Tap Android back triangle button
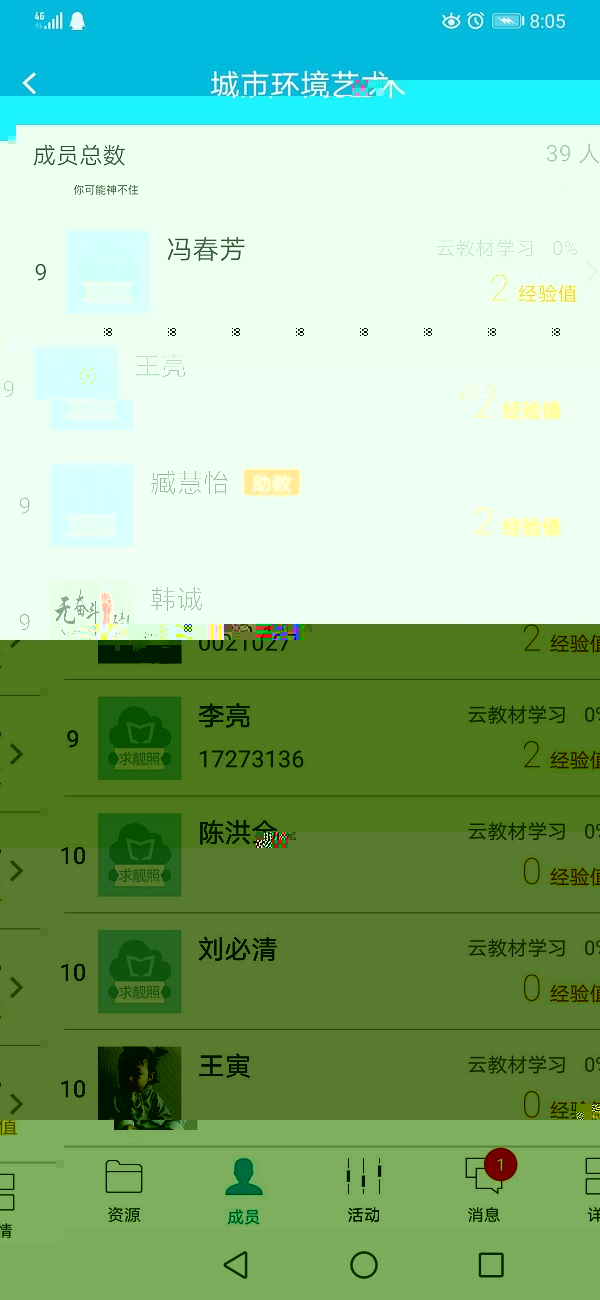Viewport: 600px width, 1300px height. click(x=236, y=1265)
